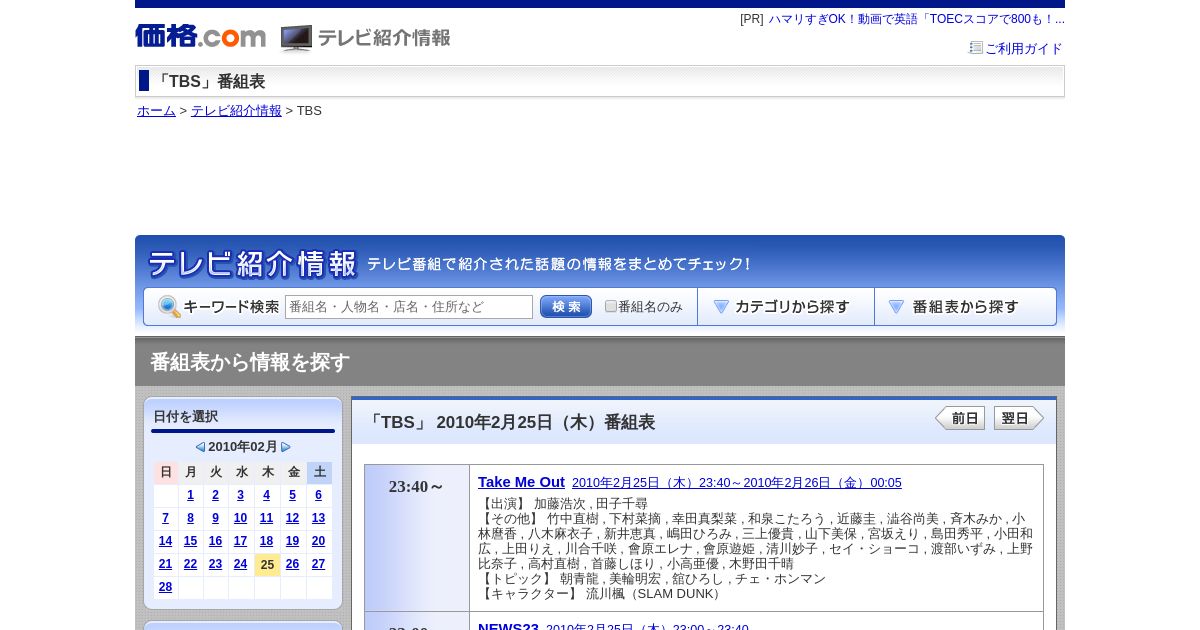
Task: Click the 日付を選択 panel heading
Action: point(186,416)
